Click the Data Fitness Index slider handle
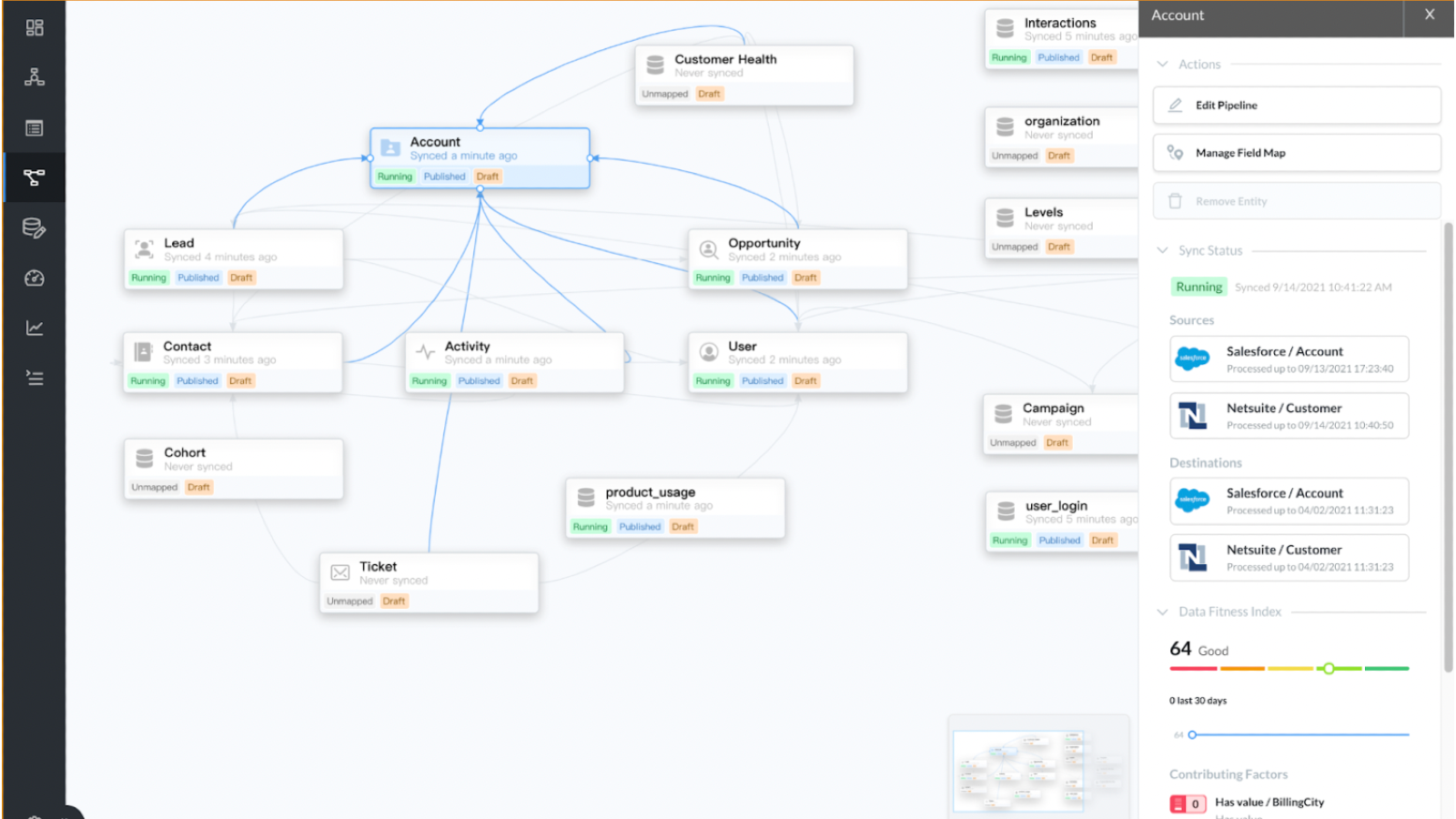The width and height of the screenshot is (1456, 819). pyautogui.click(x=1329, y=669)
